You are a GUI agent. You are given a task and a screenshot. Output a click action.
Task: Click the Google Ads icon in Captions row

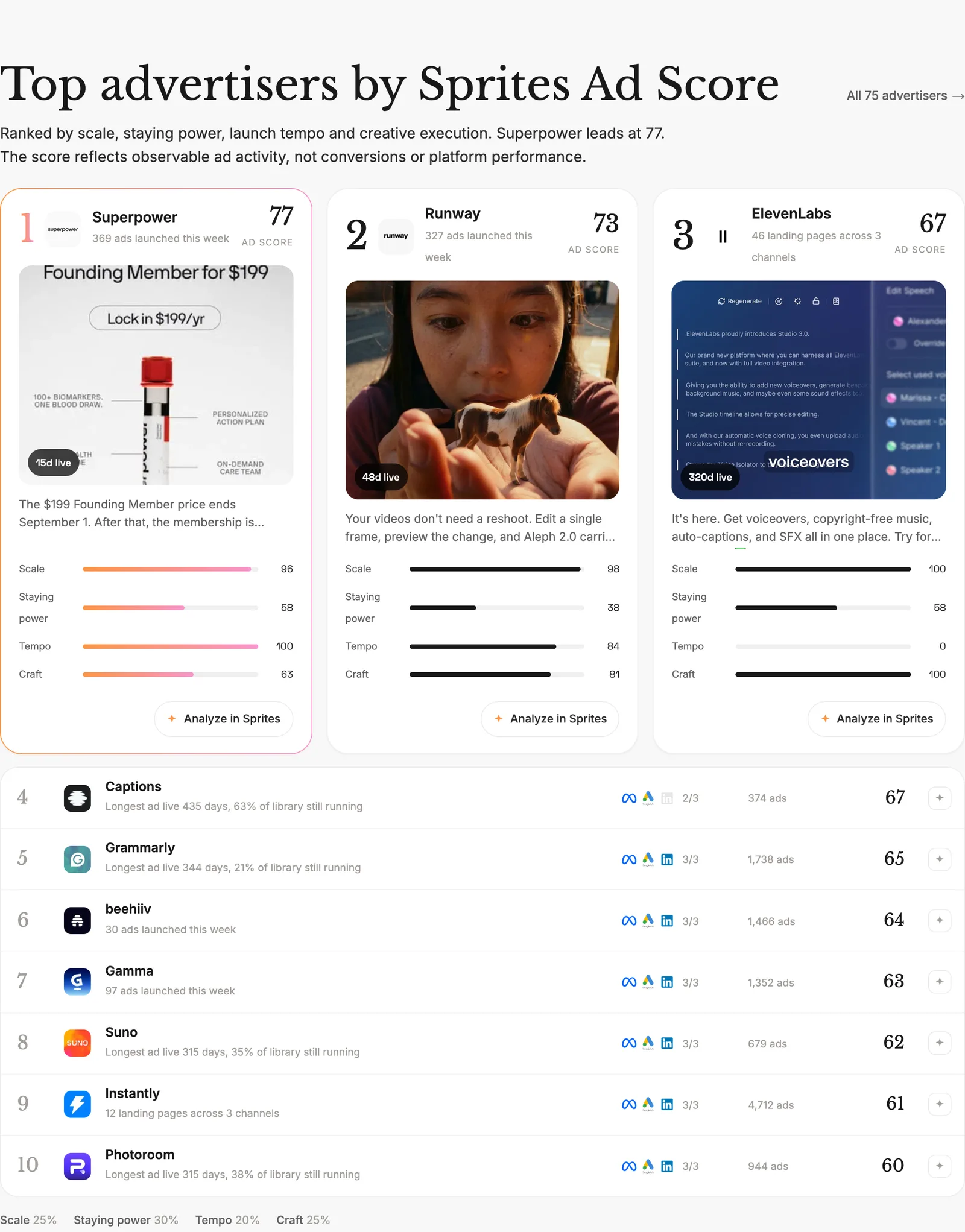tap(648, 798)
